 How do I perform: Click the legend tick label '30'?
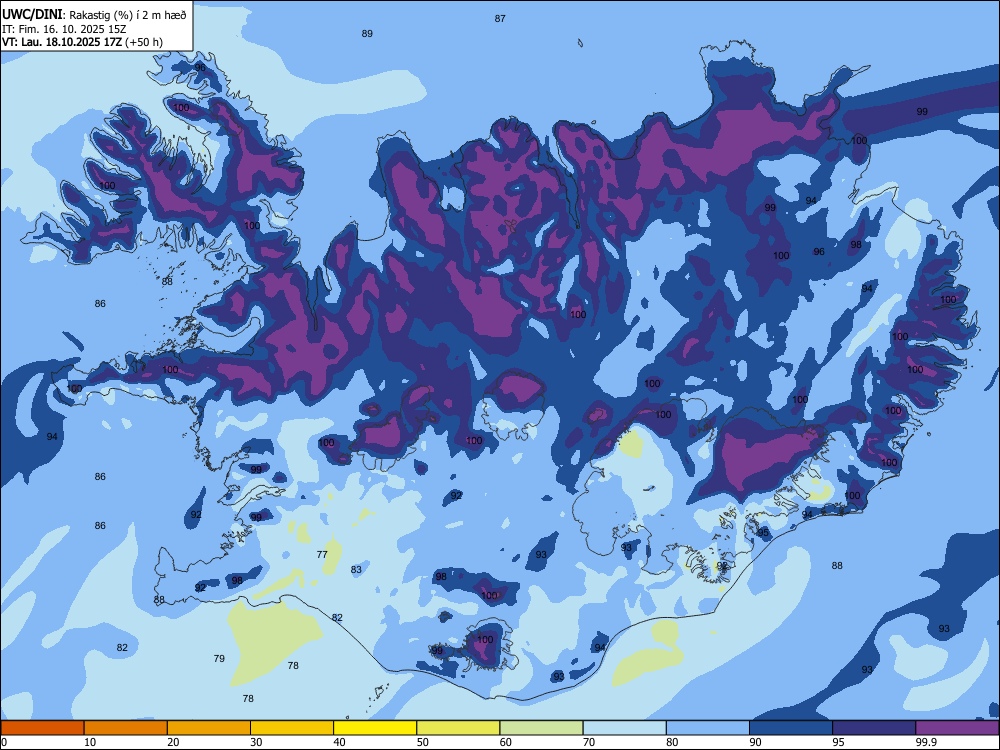point(256,742)
